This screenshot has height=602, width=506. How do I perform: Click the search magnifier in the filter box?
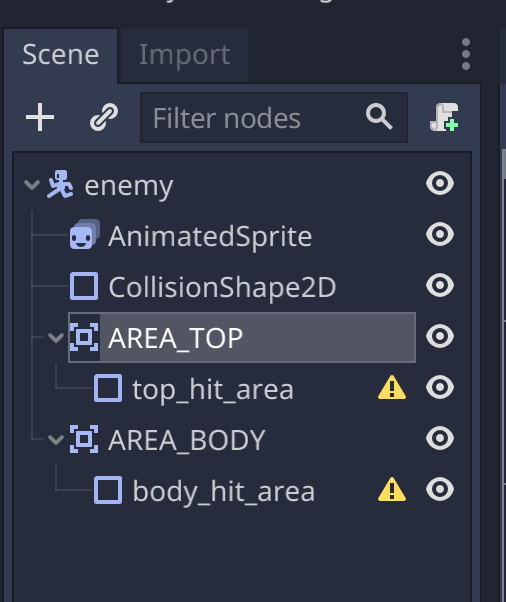pos(379,116)
